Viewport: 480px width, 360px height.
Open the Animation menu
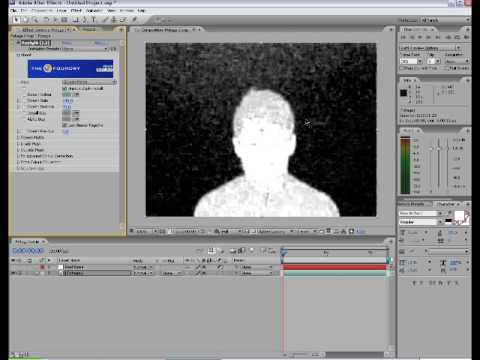[94, 11]
